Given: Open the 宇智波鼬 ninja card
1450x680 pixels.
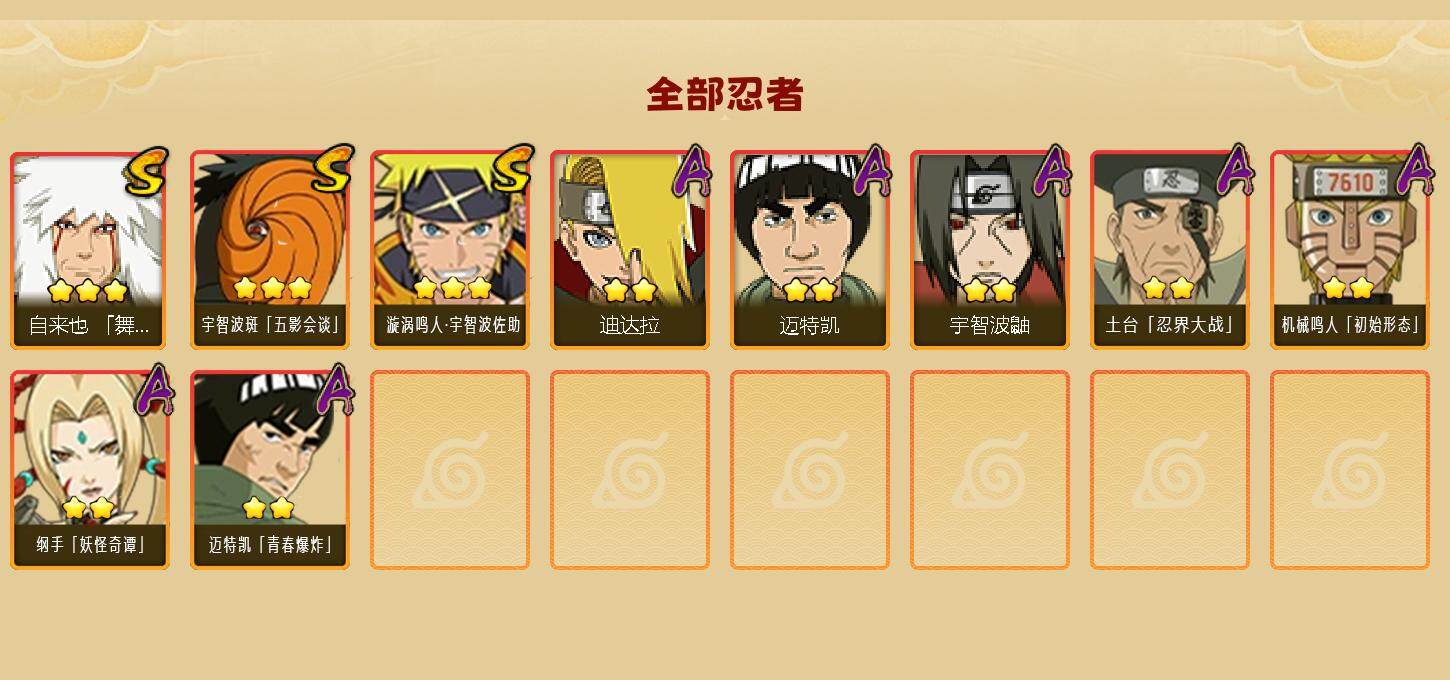Looking at the screenshot, I should (990, 250).
